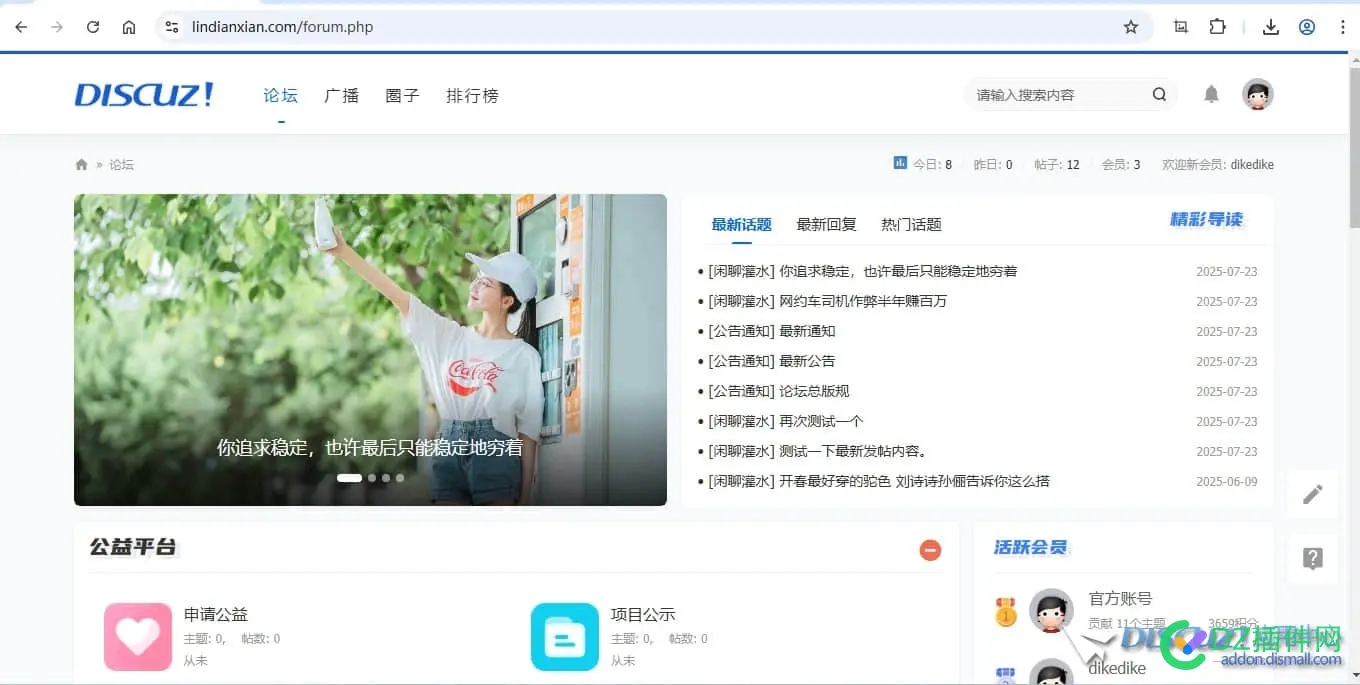Viewport: 1360px width, 685px height.
Task: Select the second carousel indicator dot
Action: pos(371,478)
